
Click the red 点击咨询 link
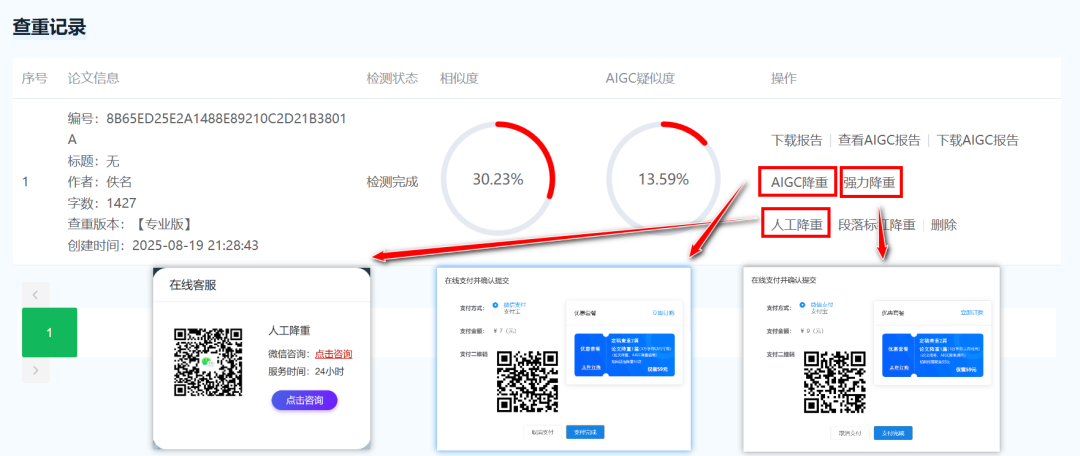point(333,354)
